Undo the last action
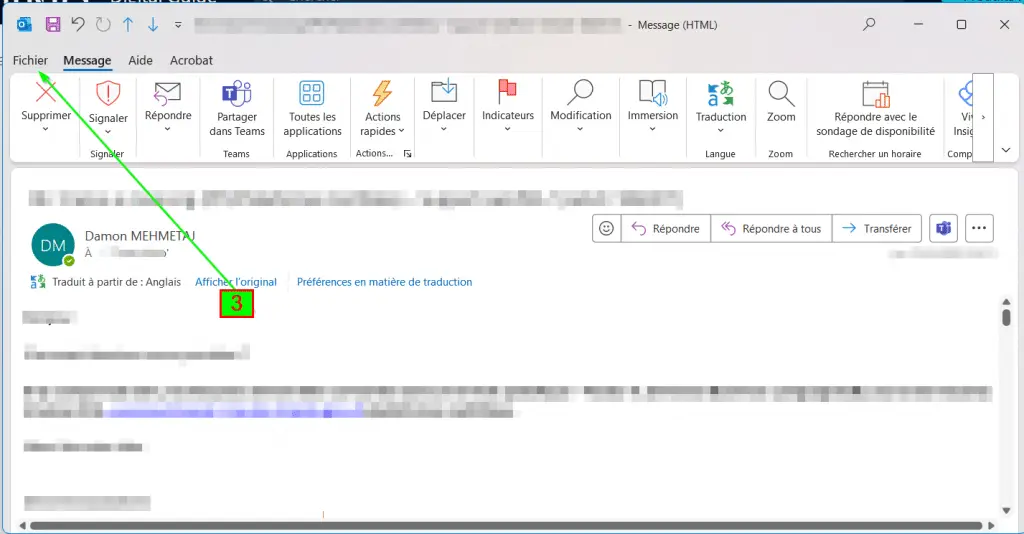The width and height of the screenshot is (1024, 534). tap(78, 25)
